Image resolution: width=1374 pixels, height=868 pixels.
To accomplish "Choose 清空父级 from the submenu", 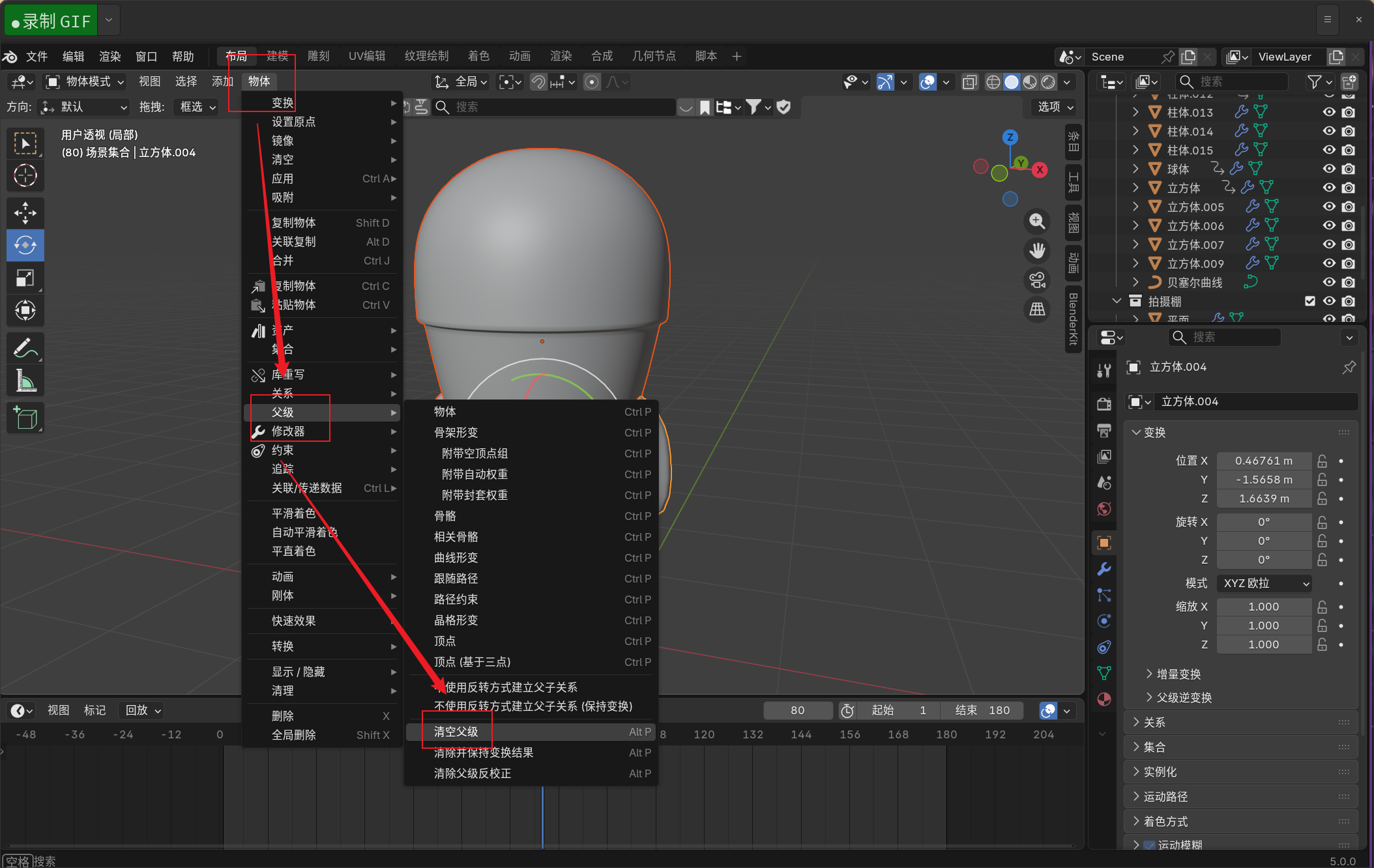I will pos(456,732).
